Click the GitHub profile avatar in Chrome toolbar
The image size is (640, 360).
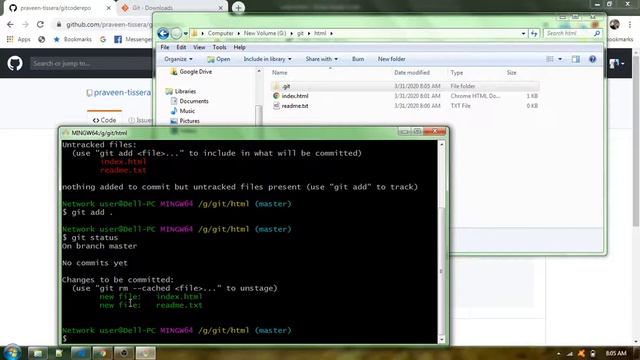pos(614,24)
